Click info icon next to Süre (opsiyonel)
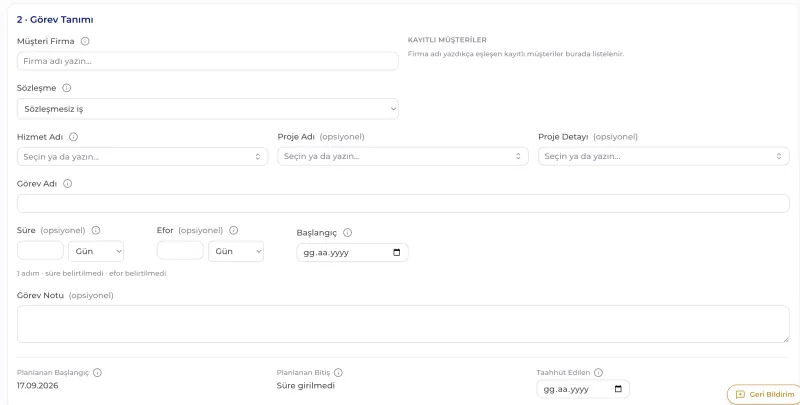 [96, 230]
